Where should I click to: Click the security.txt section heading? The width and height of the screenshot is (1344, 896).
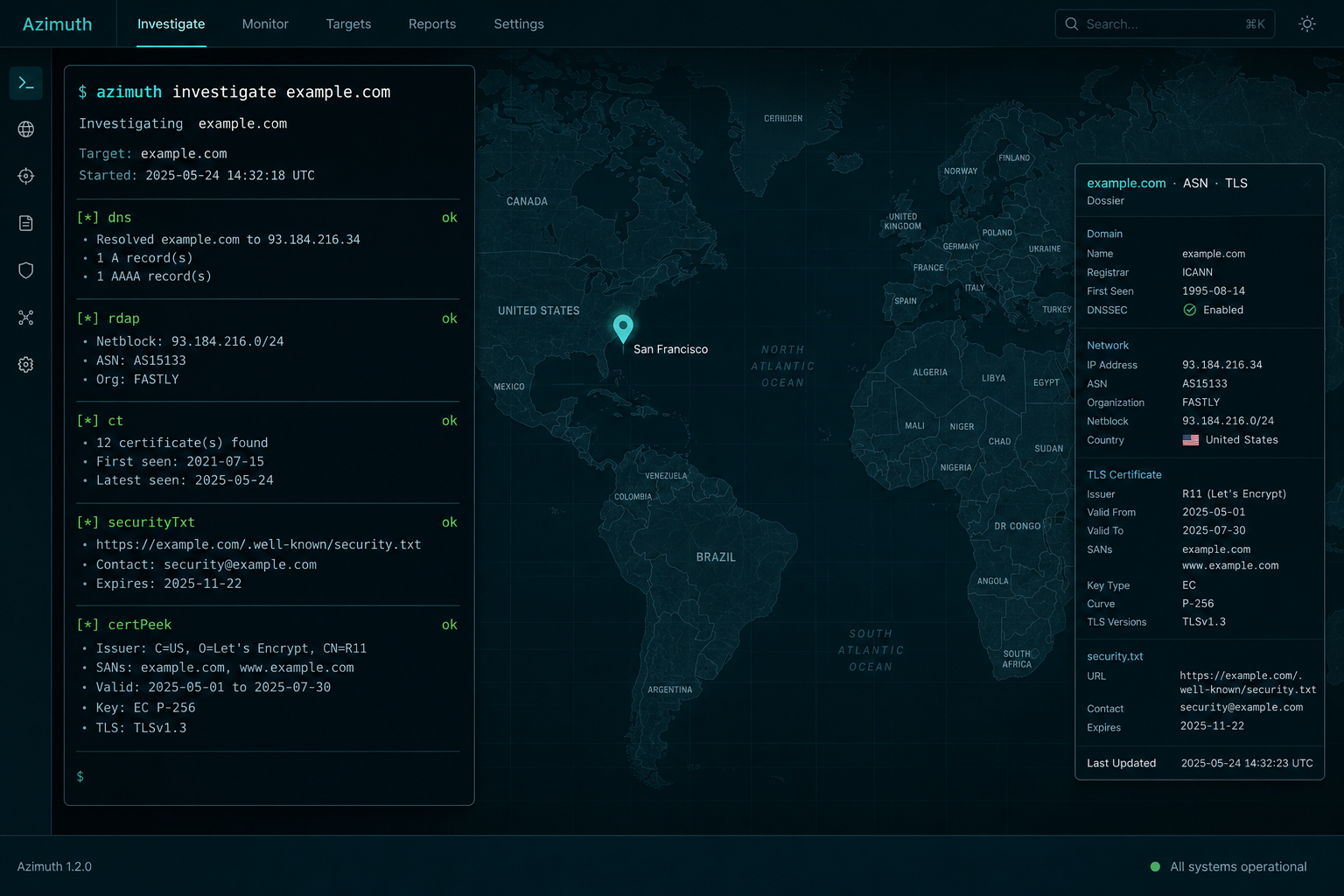(1115, 656)
